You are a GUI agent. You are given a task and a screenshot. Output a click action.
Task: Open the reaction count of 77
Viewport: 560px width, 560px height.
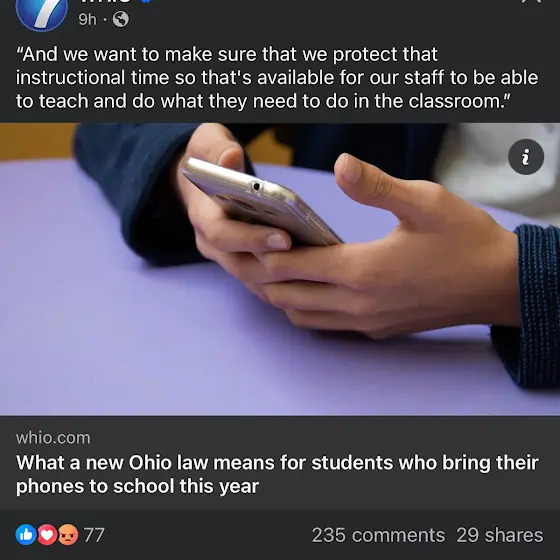(x=94, y=535)
